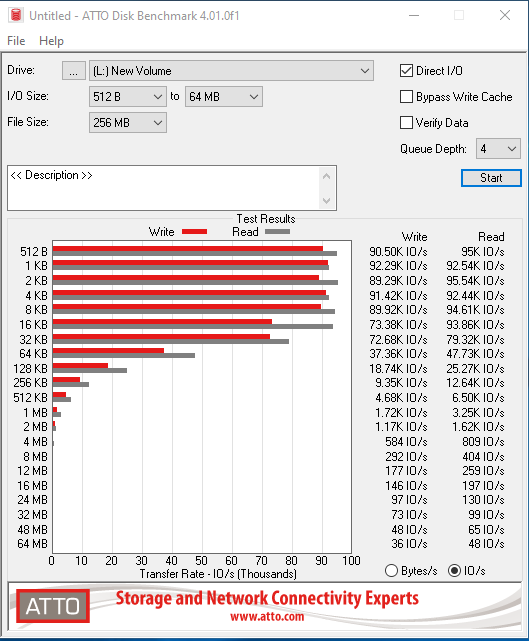
Task: Select the Bytes/s radio button
Action: tap(391, 571)
